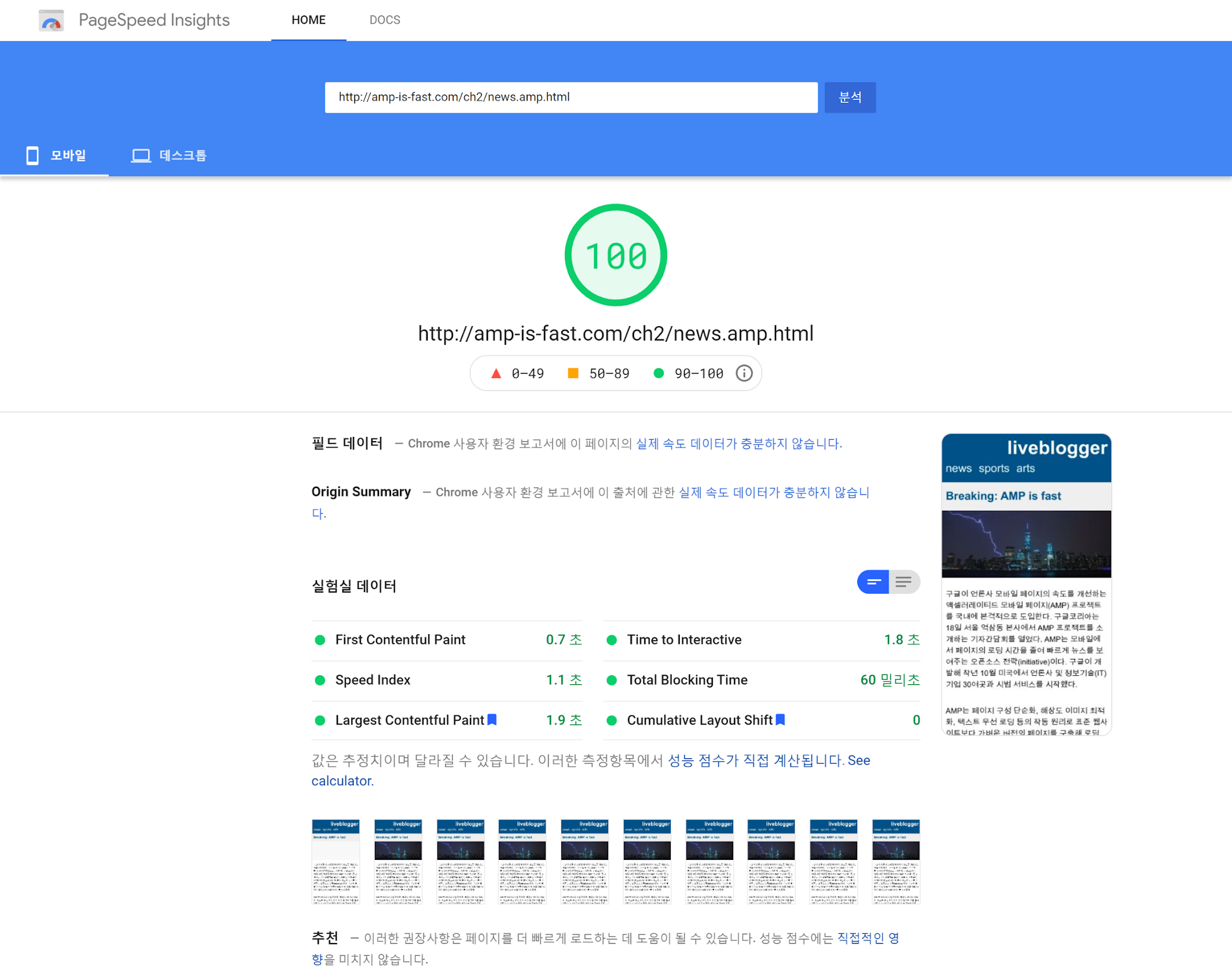
Task: Click the 'Origin Summary' heading
Action: [x=361, y=492]
